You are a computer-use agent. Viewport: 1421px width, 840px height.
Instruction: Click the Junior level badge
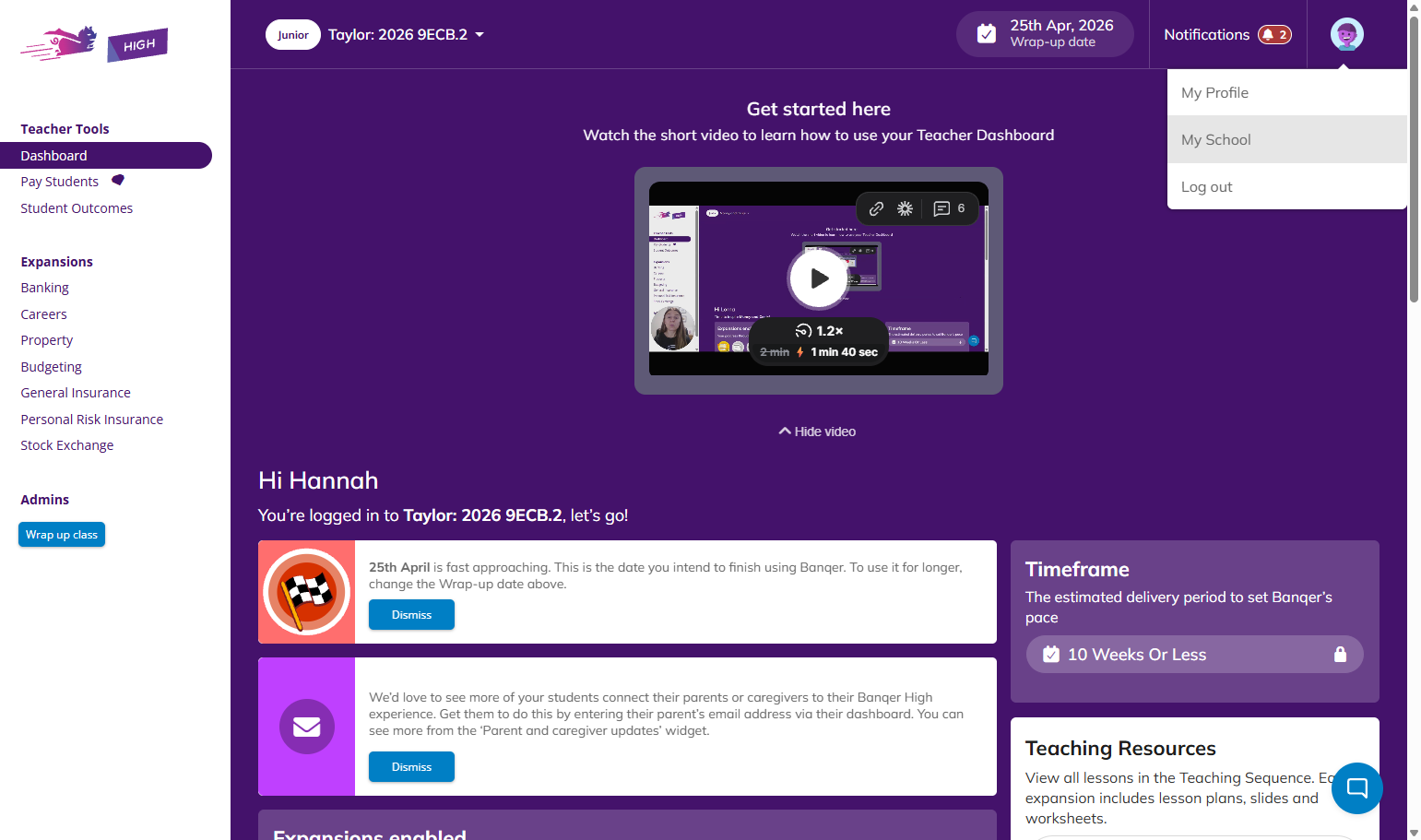coord(293,35)
